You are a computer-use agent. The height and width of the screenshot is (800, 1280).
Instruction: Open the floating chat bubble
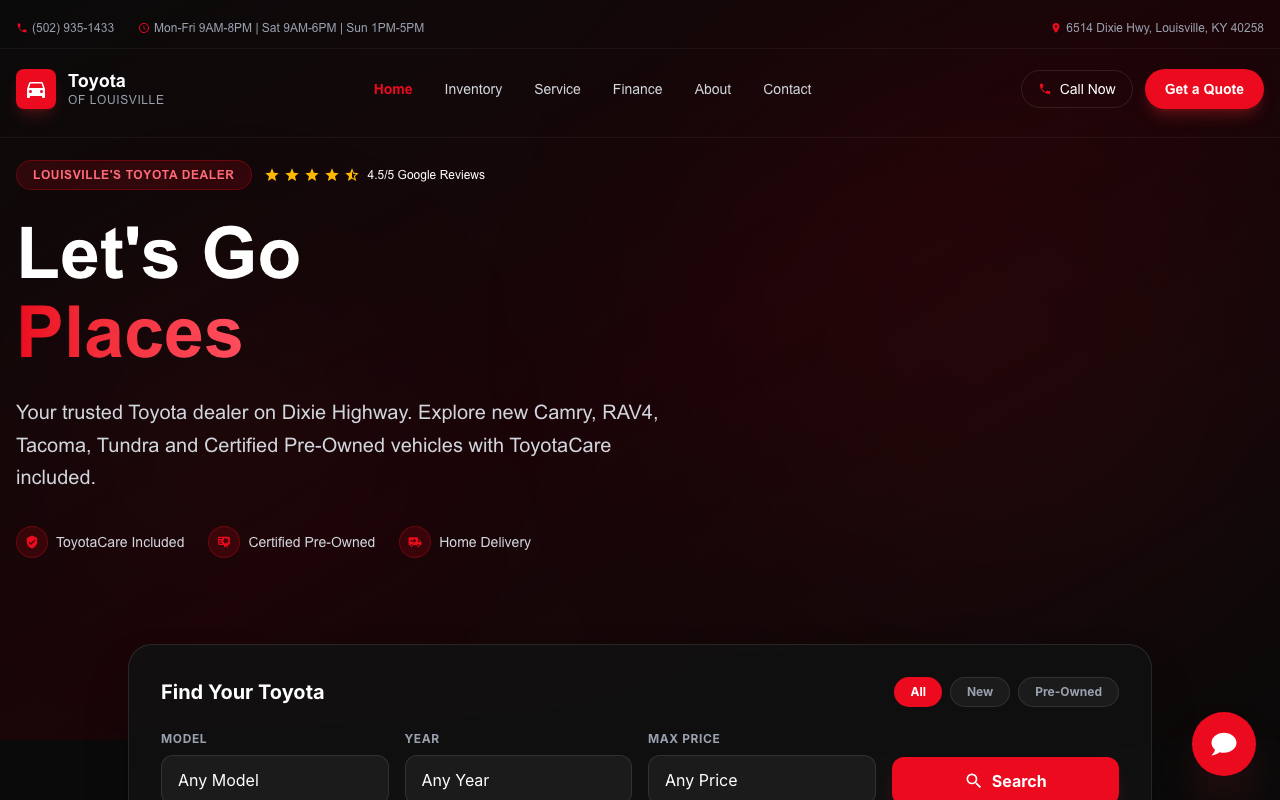[1224, 744]
